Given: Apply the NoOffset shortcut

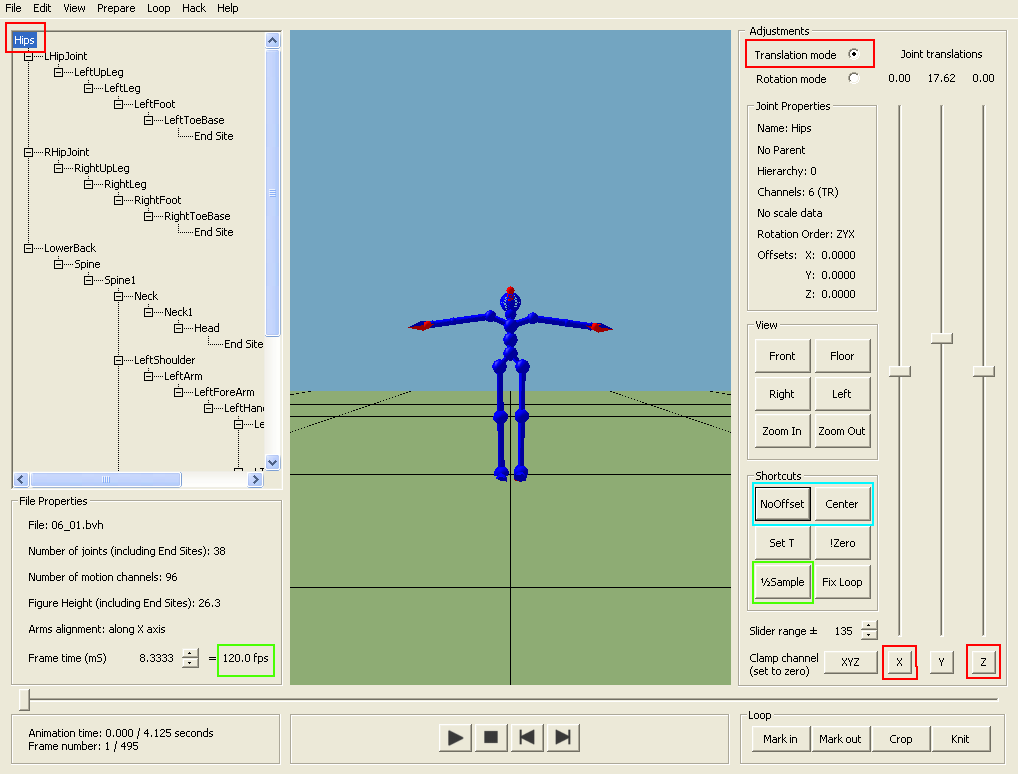Looking at the screenshot, I should coord(782,504).
